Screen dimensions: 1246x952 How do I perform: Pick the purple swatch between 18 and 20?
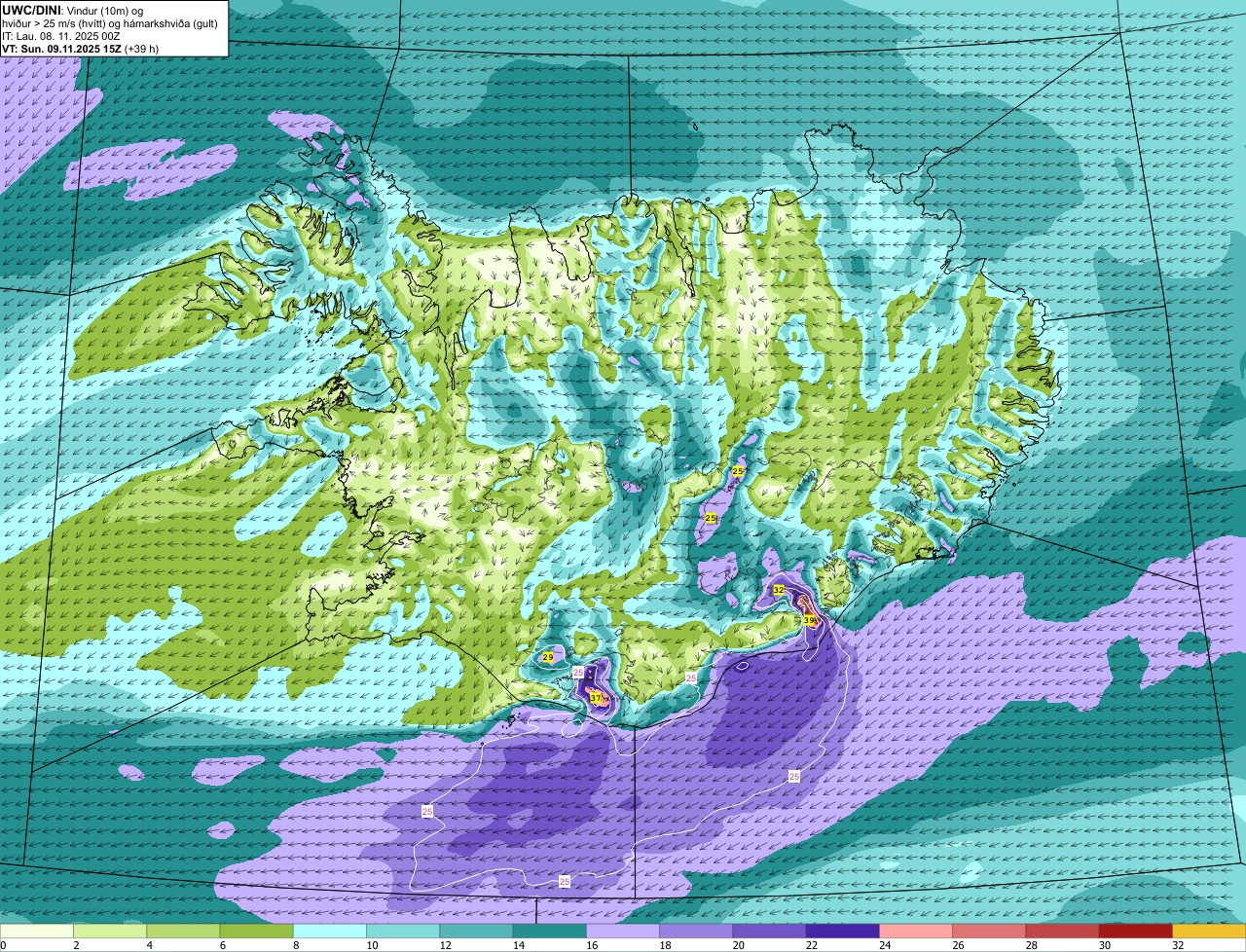pos(696,931)
